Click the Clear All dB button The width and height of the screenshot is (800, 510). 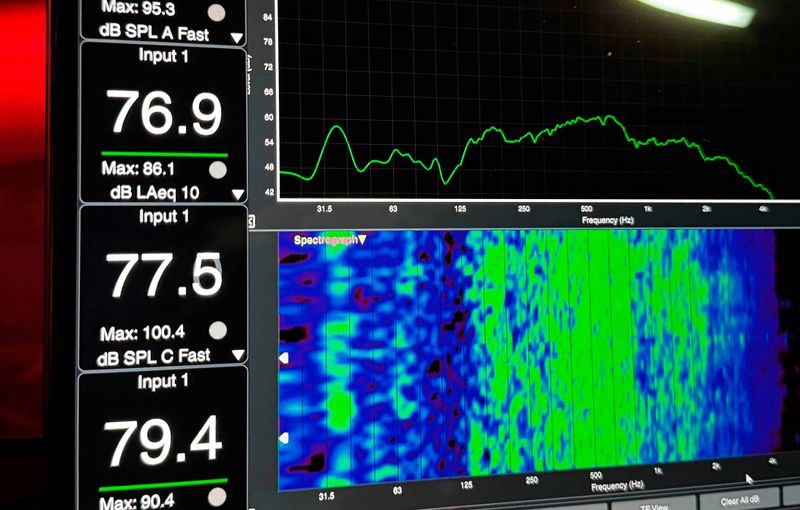739,500
